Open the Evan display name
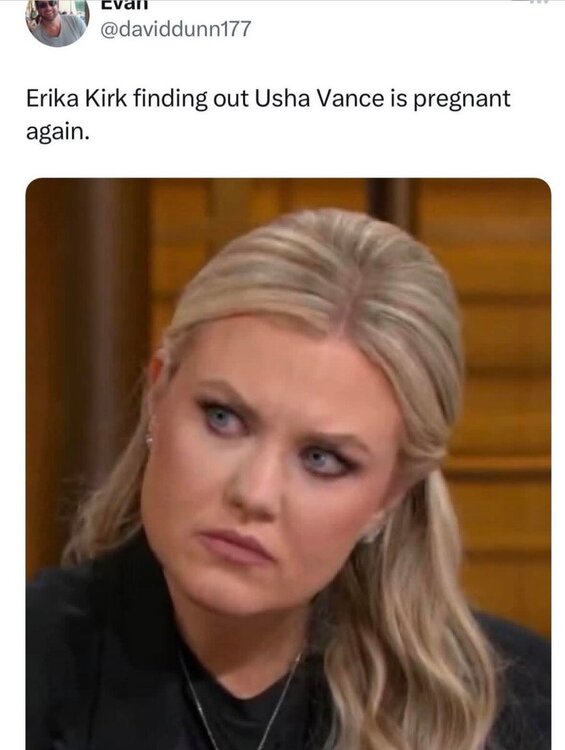This screenshot has height=750, width=565. (124, 4)
